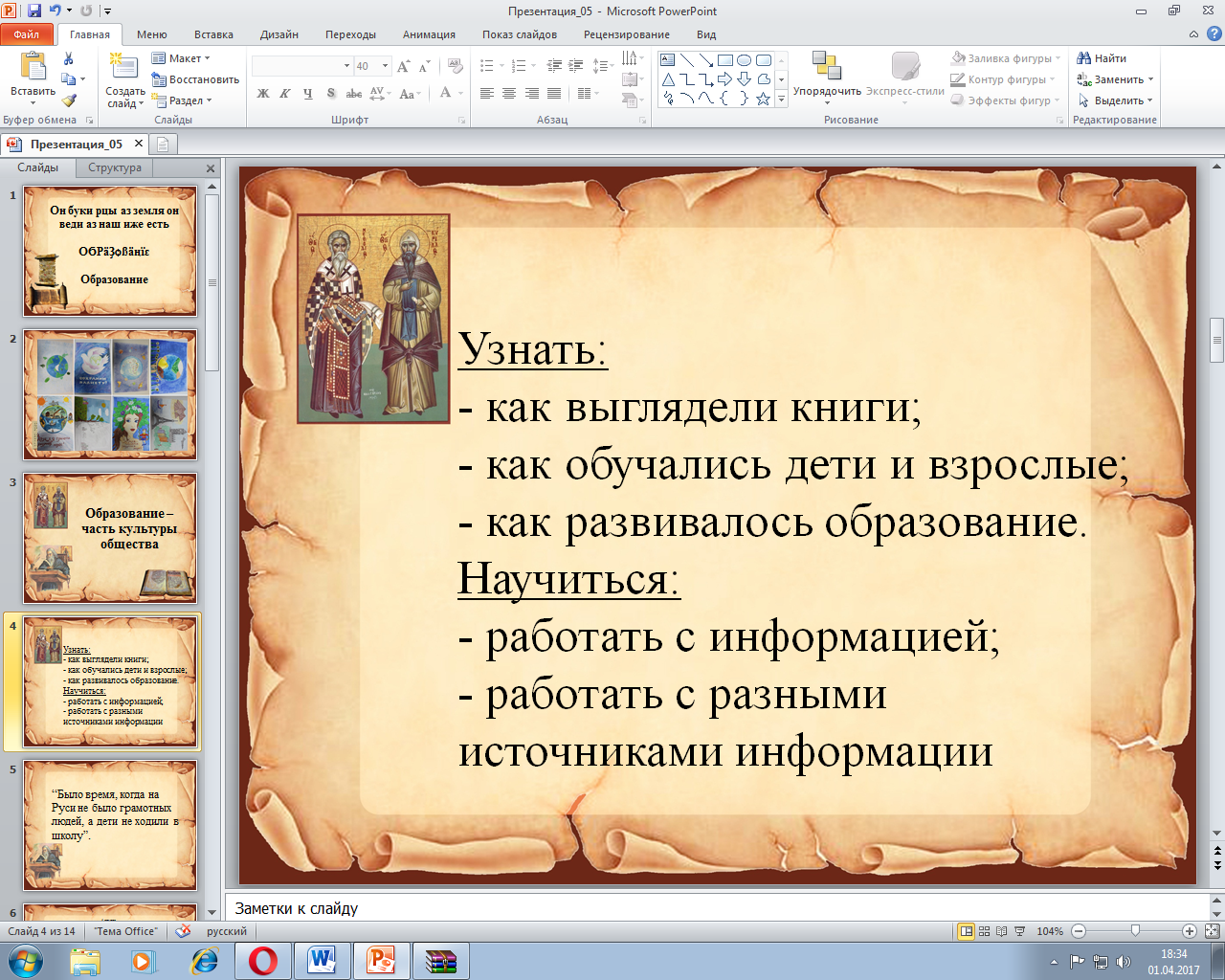Toggle align text left
Screen dimensions: 1225x980
coord(487,94)
